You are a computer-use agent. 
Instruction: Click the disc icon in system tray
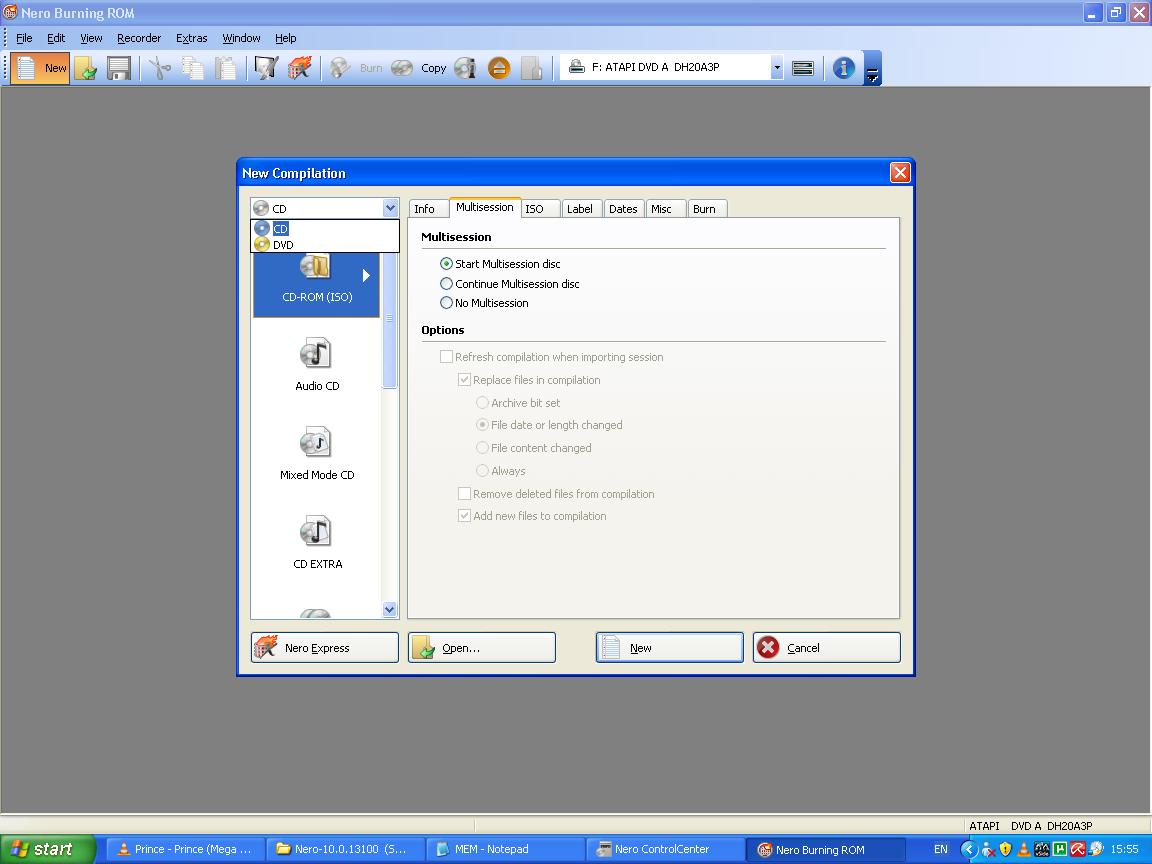coord(1096,849)
